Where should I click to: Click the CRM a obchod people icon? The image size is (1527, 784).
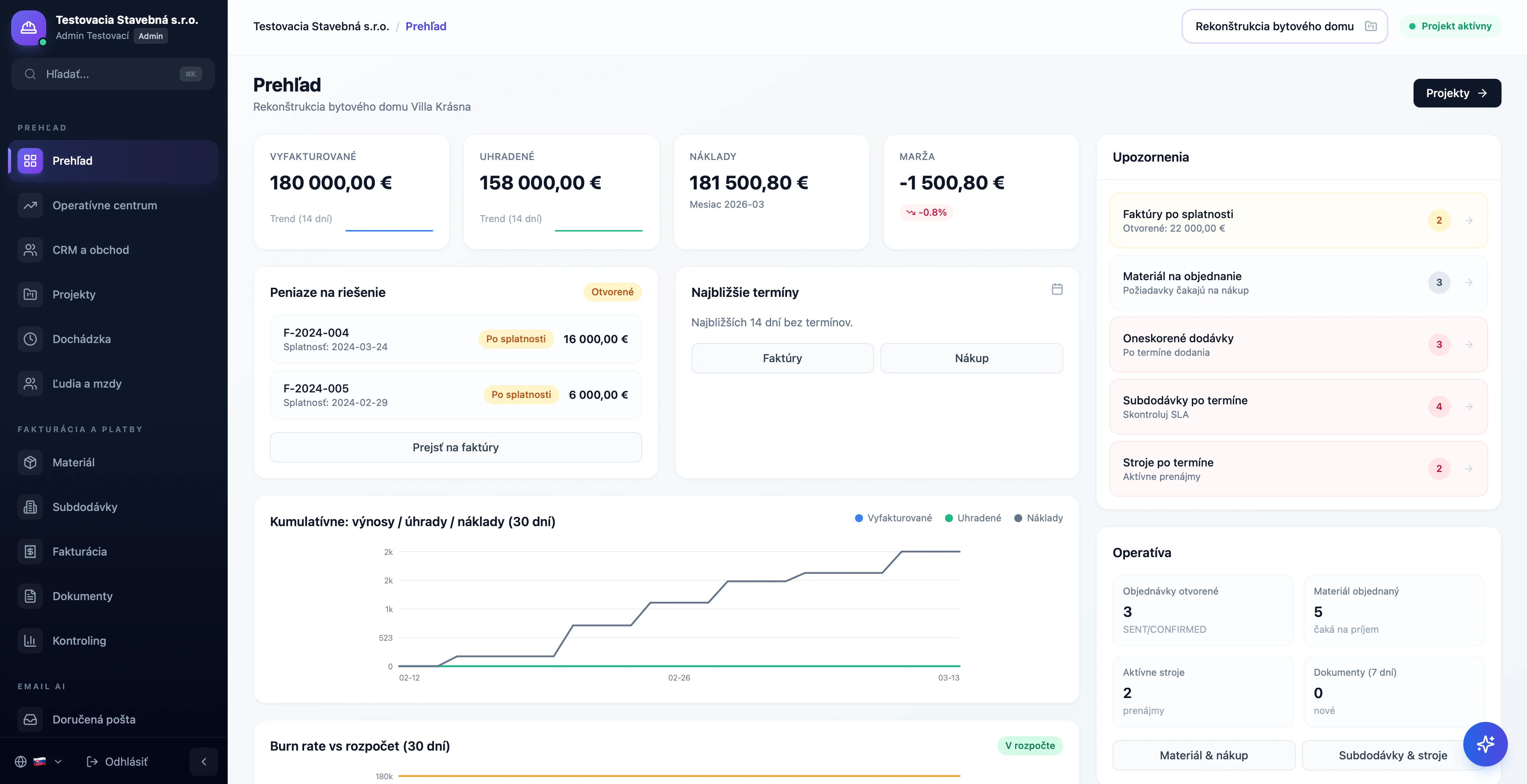30,250
